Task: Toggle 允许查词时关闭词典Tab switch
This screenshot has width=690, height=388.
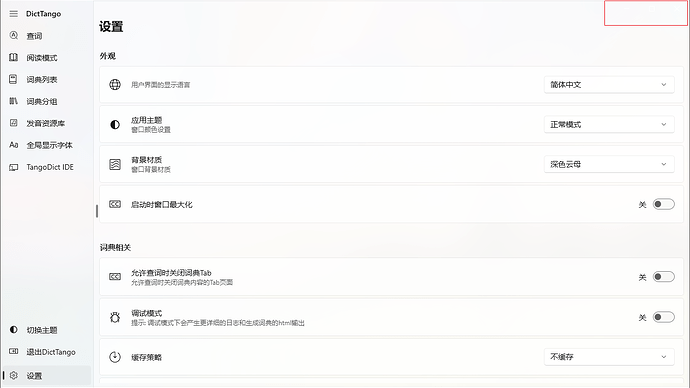Action: coord(663,277)
